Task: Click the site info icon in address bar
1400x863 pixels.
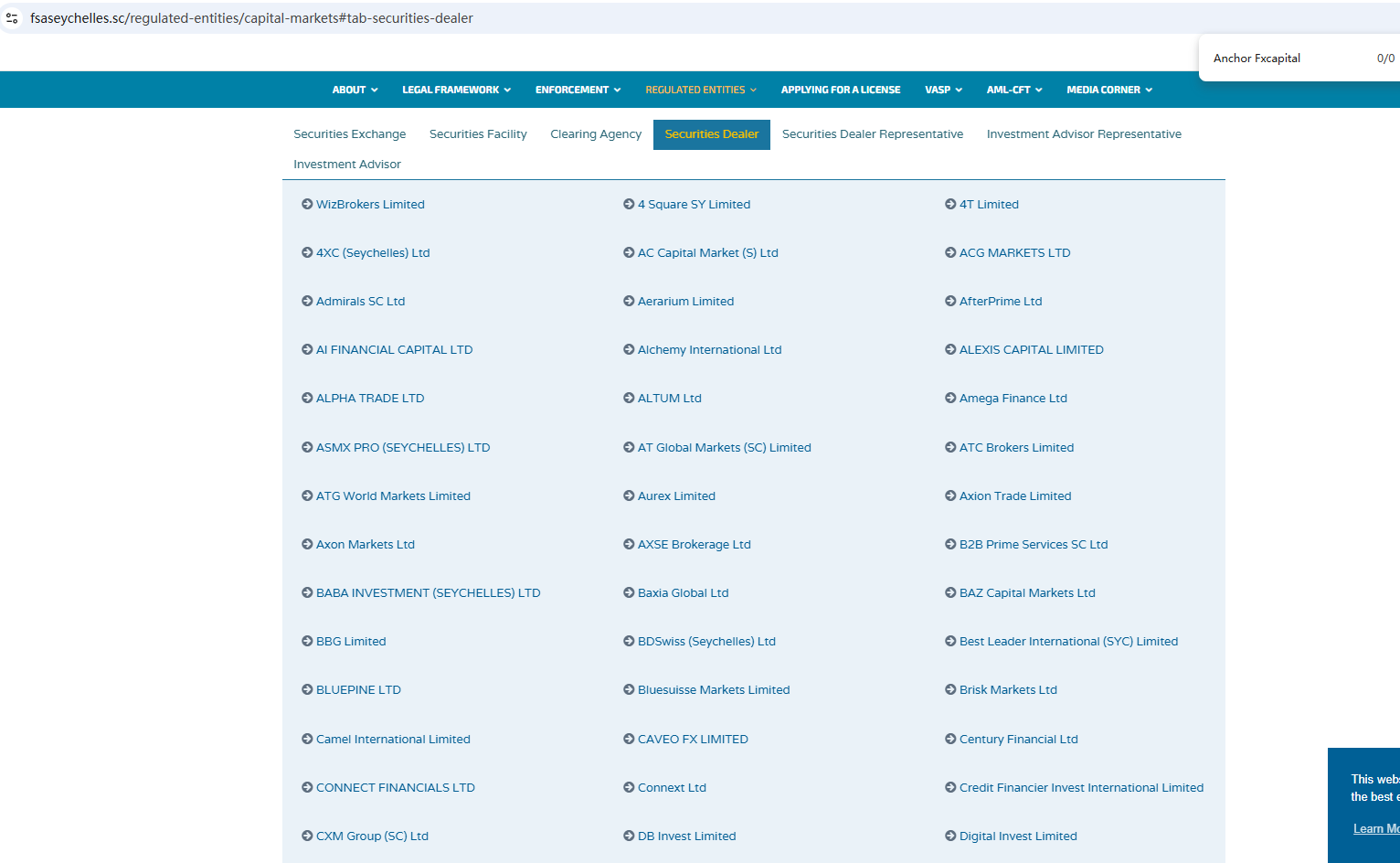Action: click(x=12, y=18)
